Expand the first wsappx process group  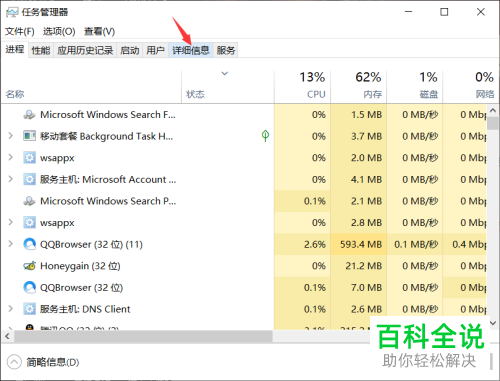pos(10,157)
